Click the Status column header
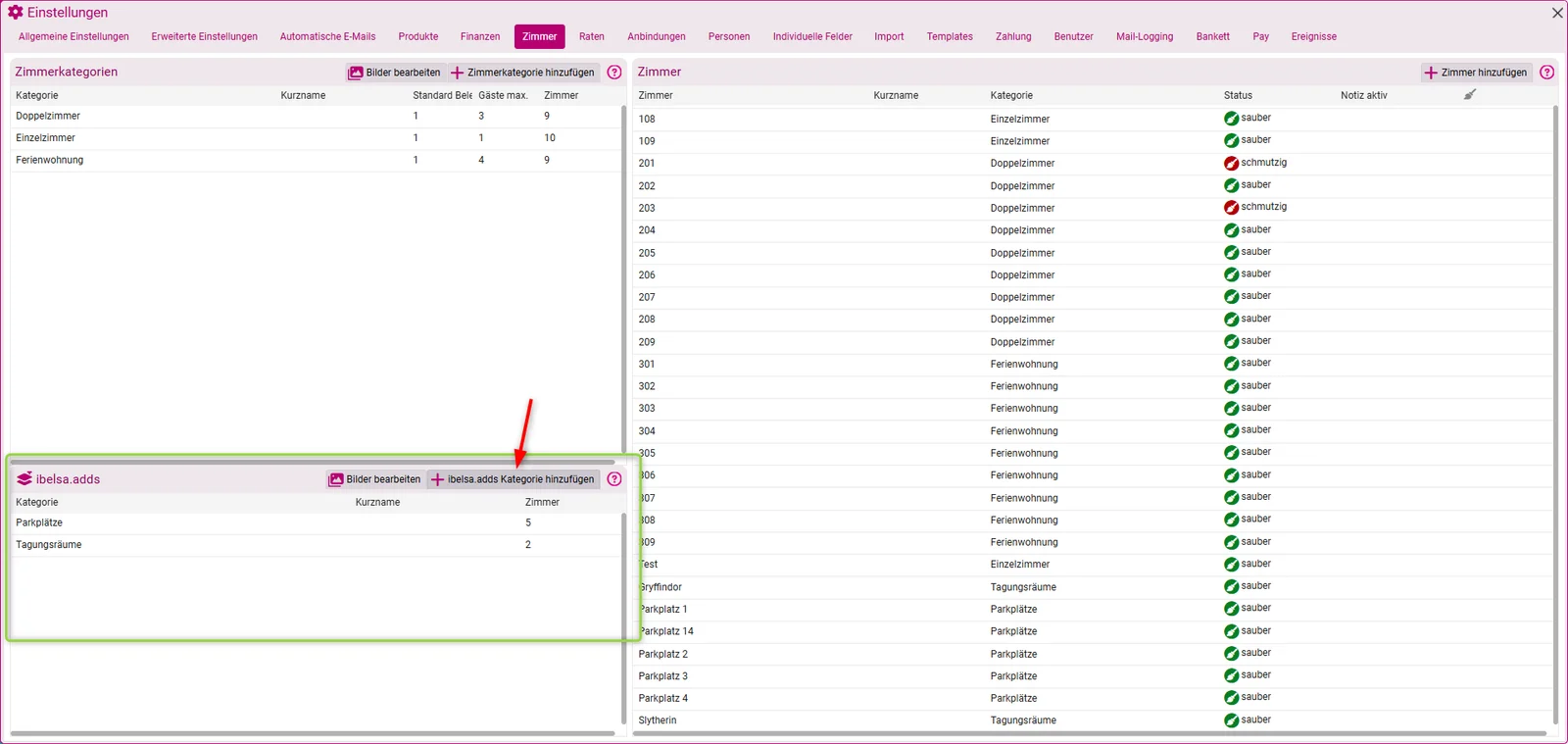Viewport: 1568px width, 744px height. point(1238,95)
